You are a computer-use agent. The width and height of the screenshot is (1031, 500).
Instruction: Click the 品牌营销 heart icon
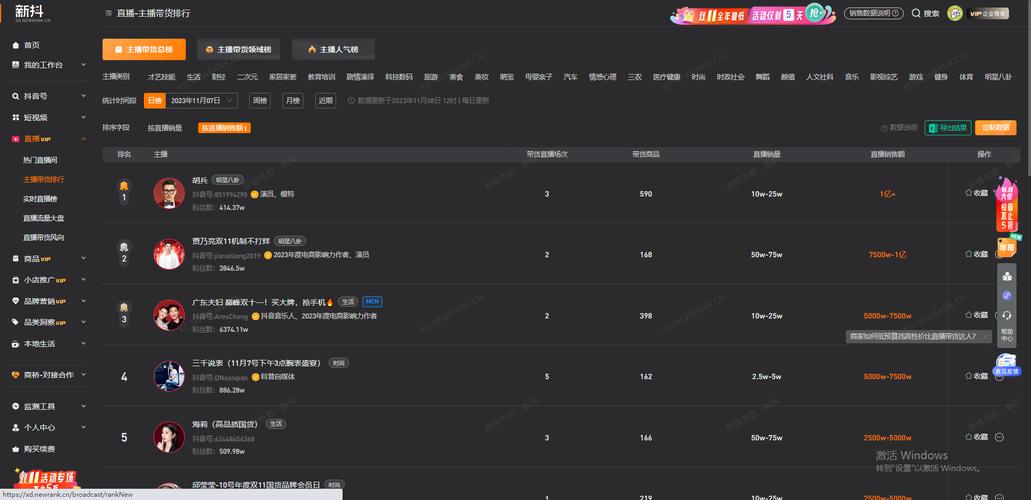[x=16, y=301]
